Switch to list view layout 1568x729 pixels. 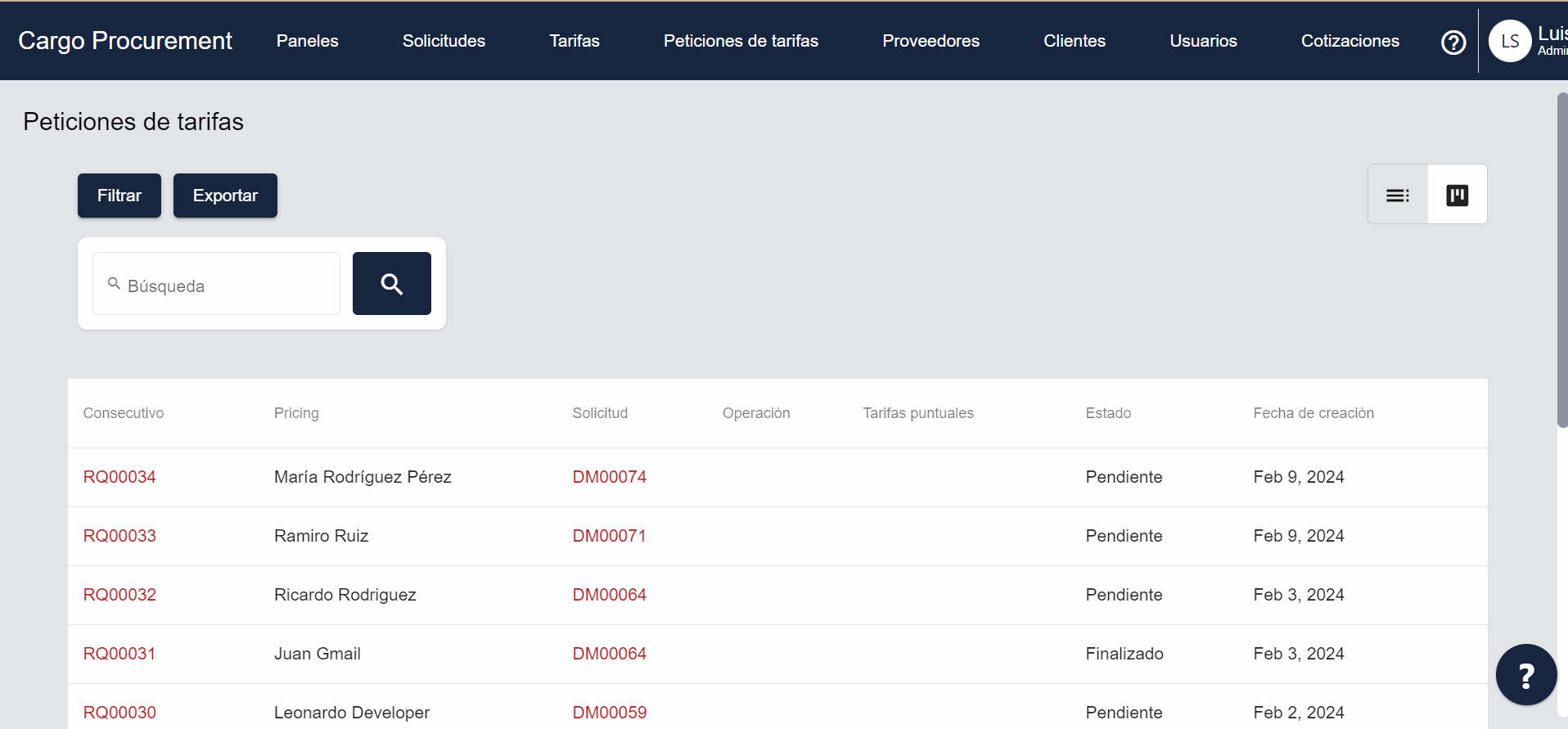[1397, 195]
